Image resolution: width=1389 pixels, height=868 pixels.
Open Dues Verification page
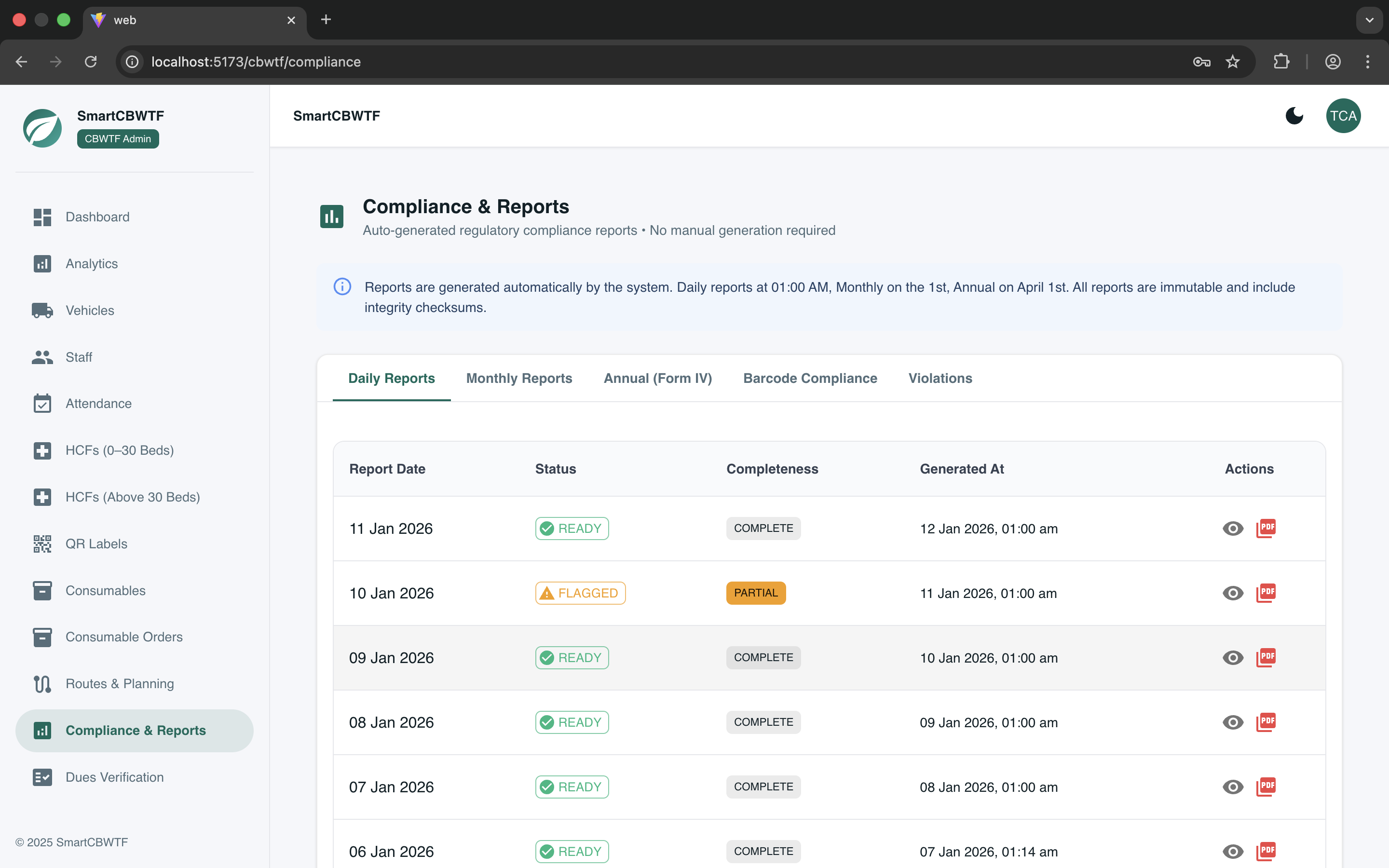pos(114,777)
